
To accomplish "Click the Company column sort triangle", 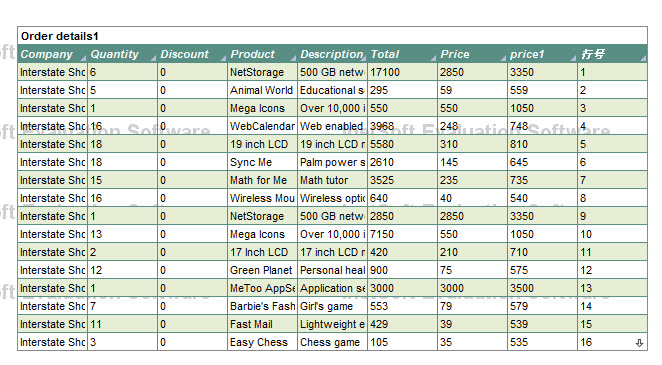I will tap(83, 59).
